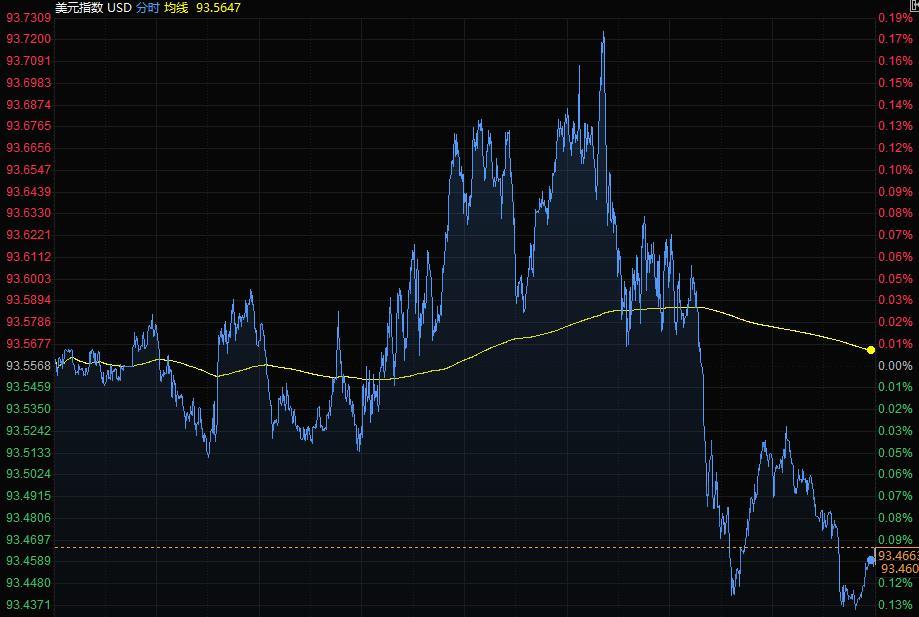Click the 93.5568 baseline price axis label

(x=29, y=366)
